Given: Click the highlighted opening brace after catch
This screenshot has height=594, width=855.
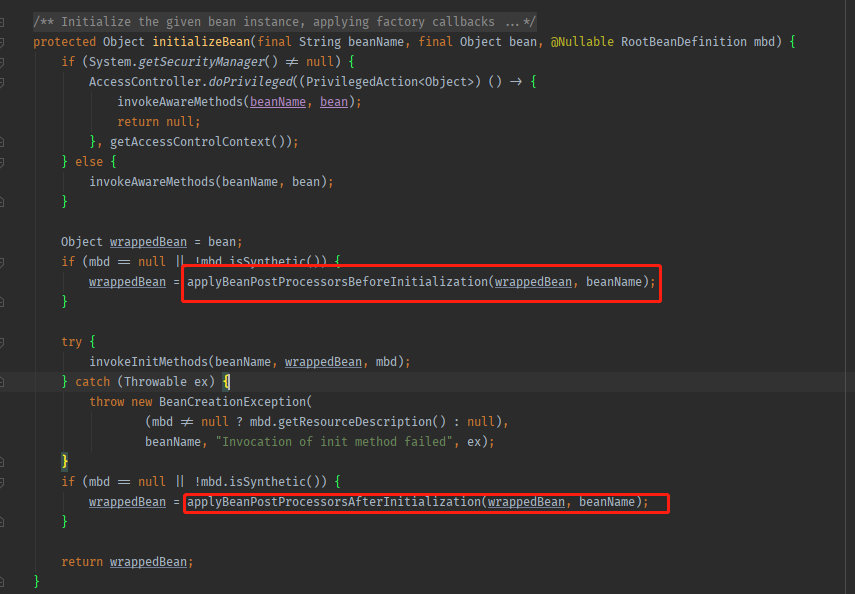Looking at the screenshot, I should (226, 382).
